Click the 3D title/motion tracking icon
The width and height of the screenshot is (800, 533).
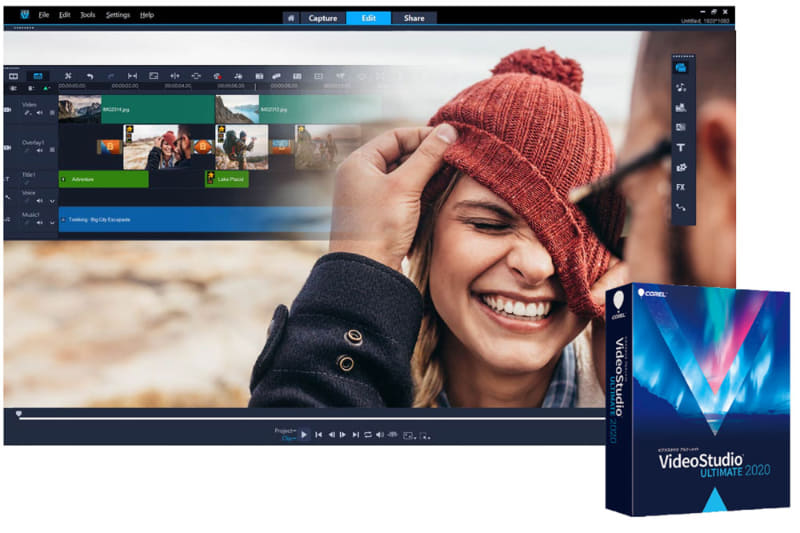[276, 76]
